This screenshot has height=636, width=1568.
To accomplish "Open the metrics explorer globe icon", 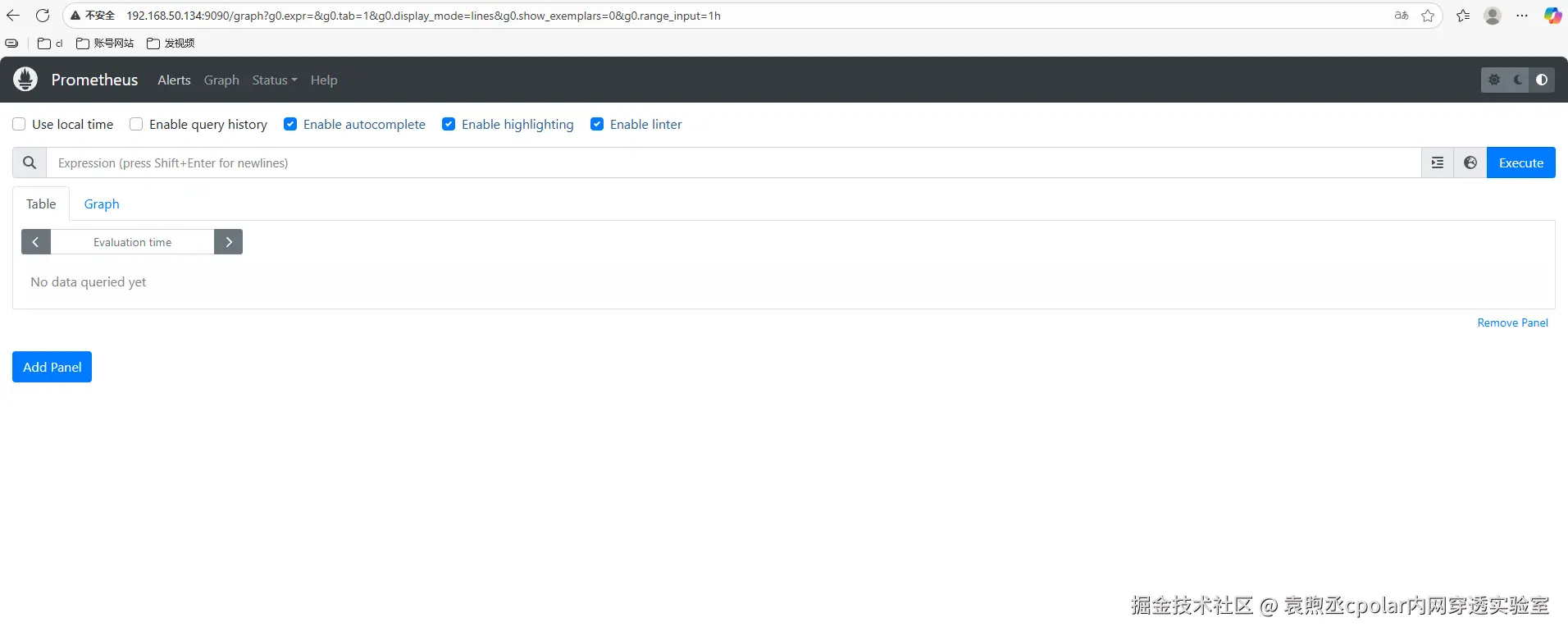I will pos(1470,162).
